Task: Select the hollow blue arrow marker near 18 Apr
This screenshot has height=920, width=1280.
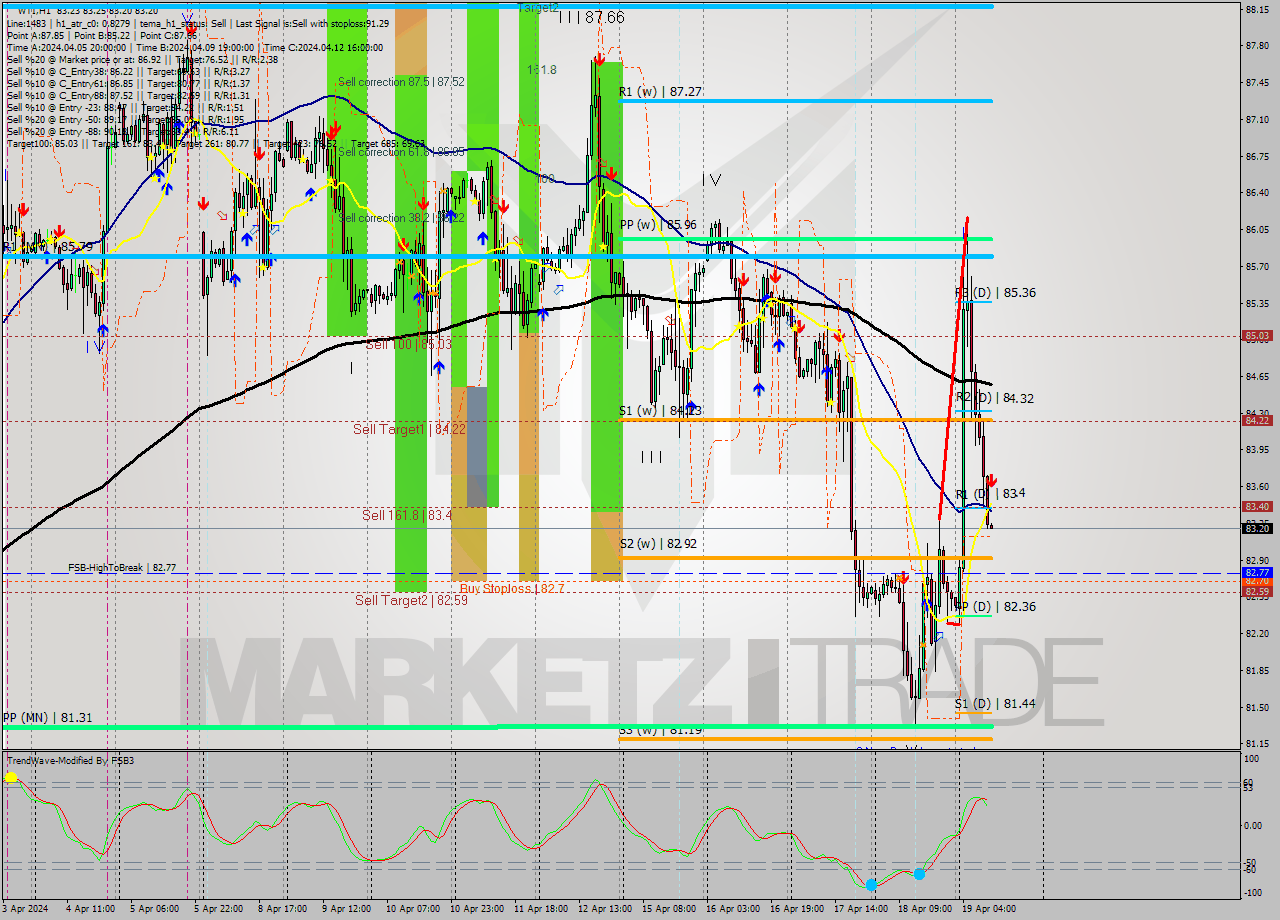Action: click(939, 636)
